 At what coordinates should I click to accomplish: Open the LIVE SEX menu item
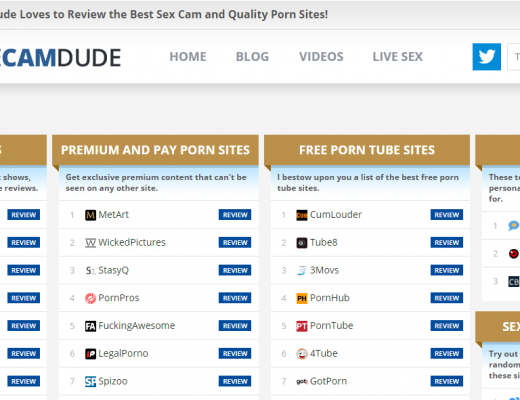point(398,57)
